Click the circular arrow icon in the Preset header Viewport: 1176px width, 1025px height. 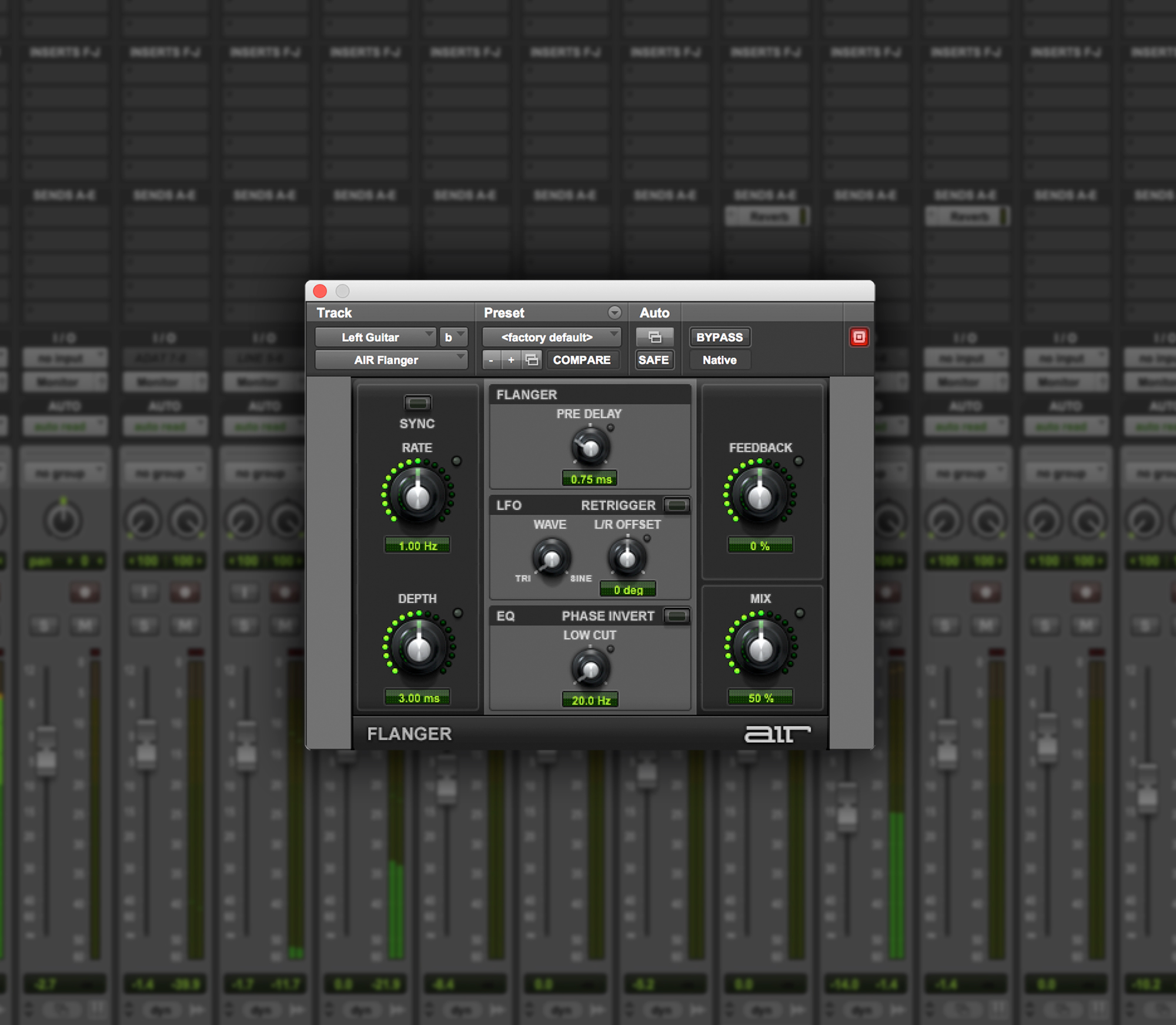point(615,312)
